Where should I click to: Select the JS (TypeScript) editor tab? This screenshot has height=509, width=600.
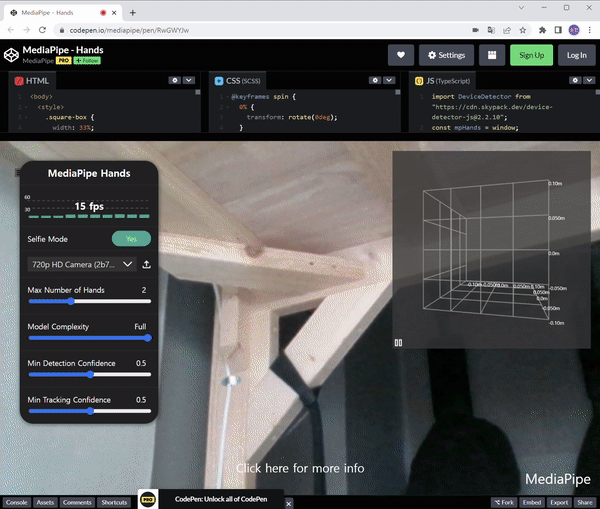click(442, 81)
